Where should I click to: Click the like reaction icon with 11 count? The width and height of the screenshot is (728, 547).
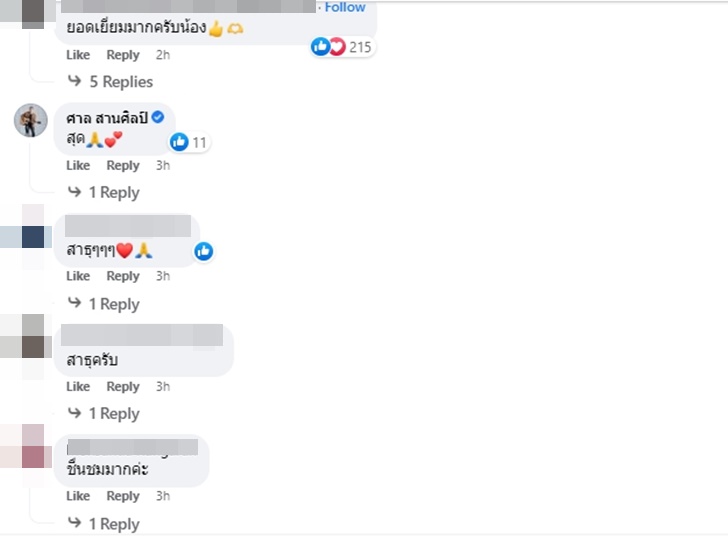180,142
